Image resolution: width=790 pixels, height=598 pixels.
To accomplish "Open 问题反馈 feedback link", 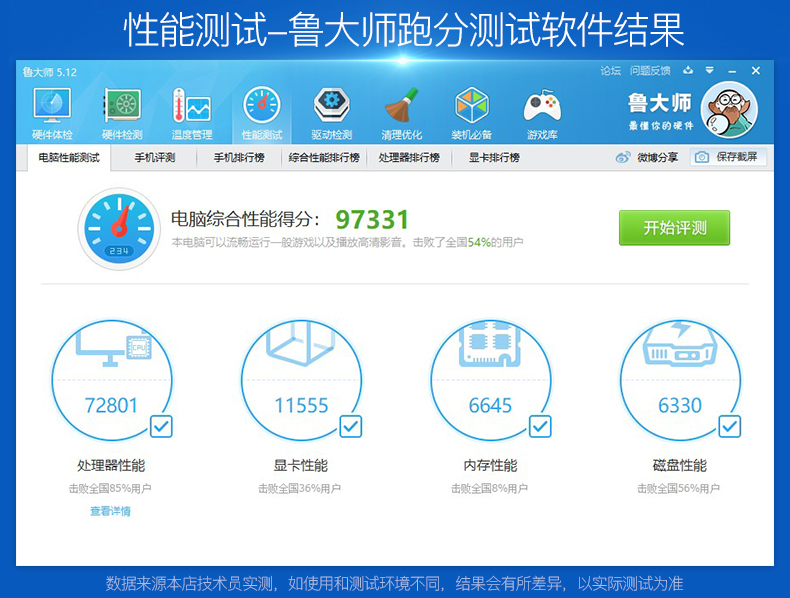I will click(x=650, y=71).
